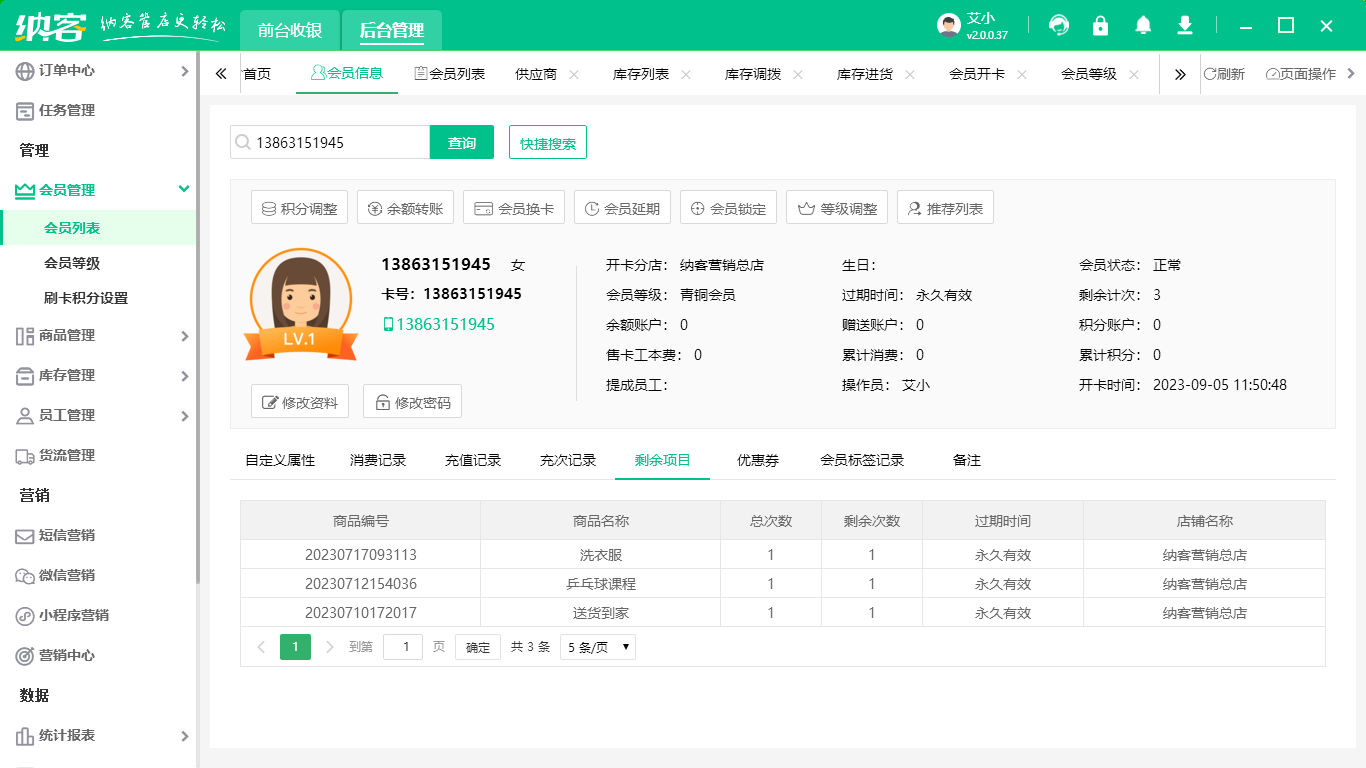
Task: Switch to 前台收银 top tab
Action: point(290,30)
